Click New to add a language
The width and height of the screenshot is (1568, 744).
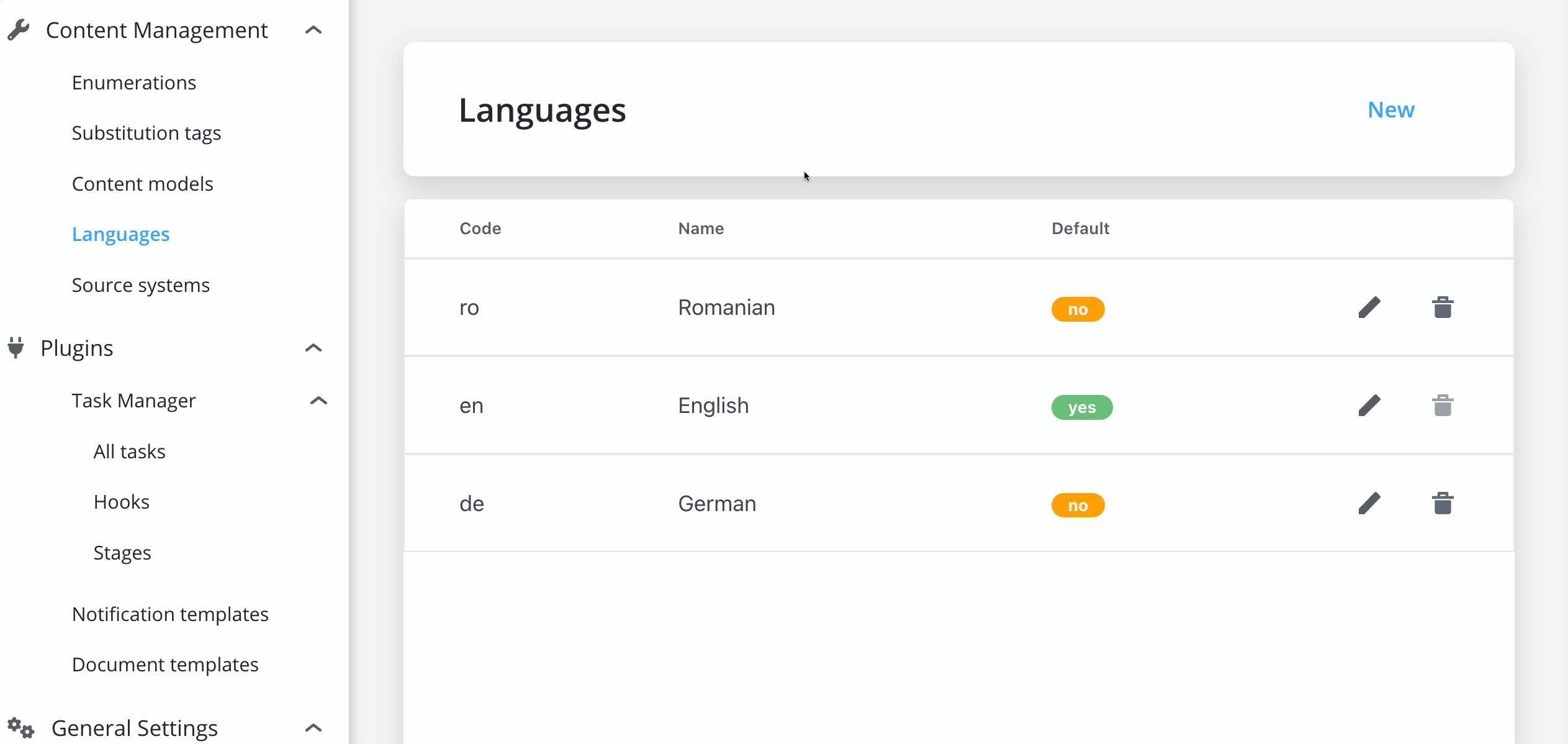coord(1391,110)
